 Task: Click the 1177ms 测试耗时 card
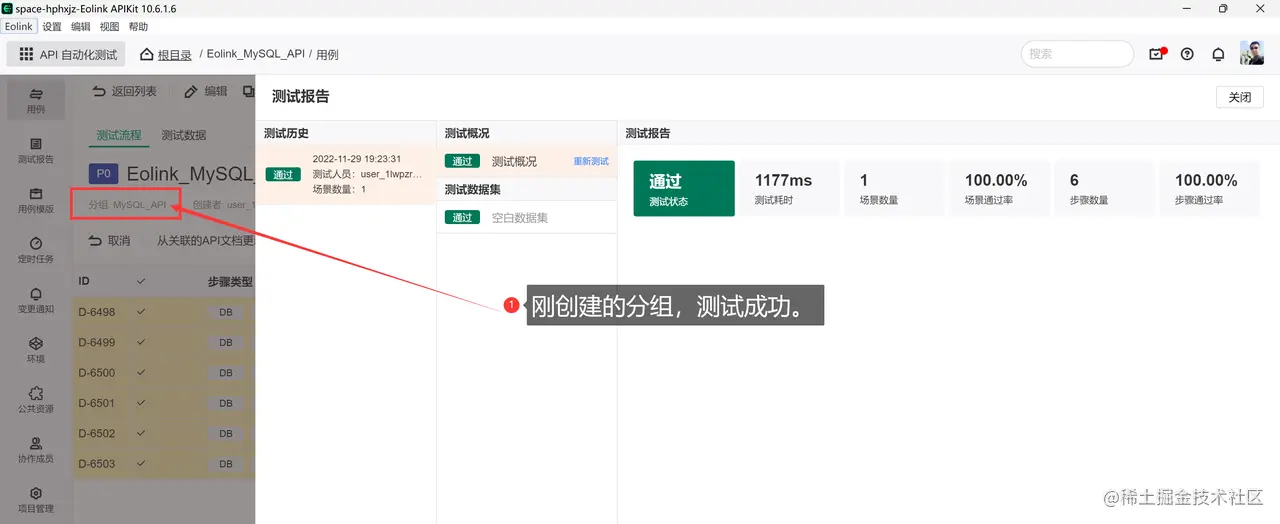pos(789,188)
